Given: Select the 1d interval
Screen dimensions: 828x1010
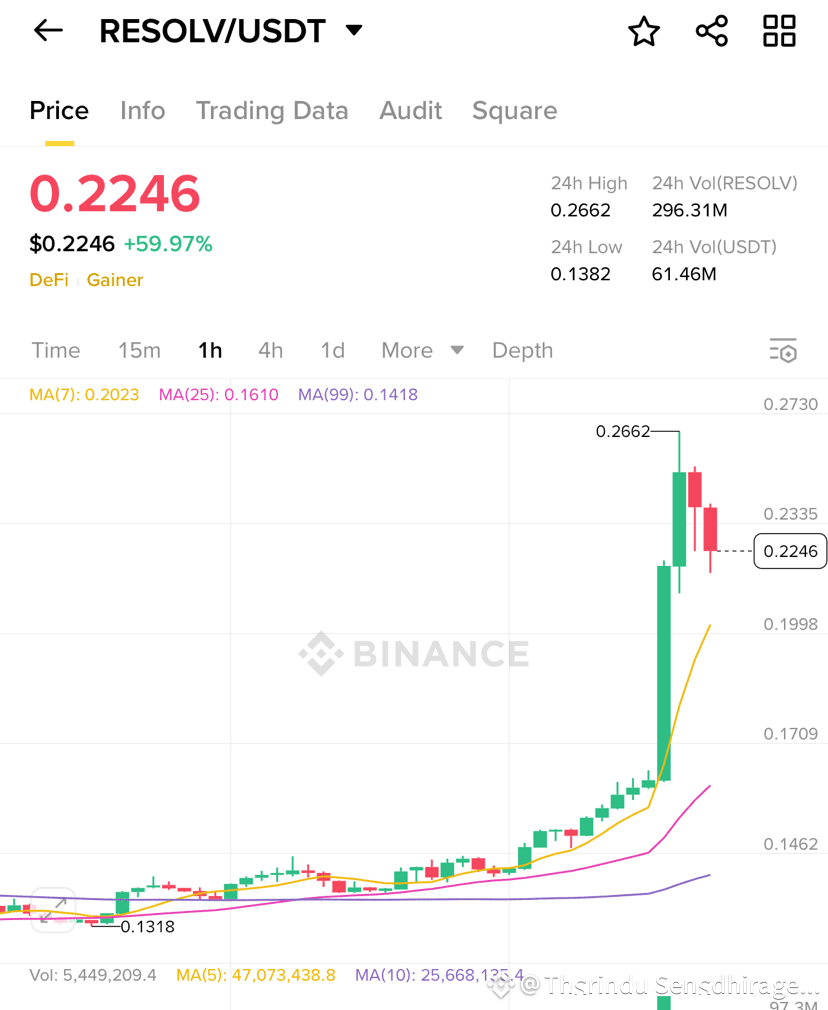Looking at the screenshot, I should (332, 350).
